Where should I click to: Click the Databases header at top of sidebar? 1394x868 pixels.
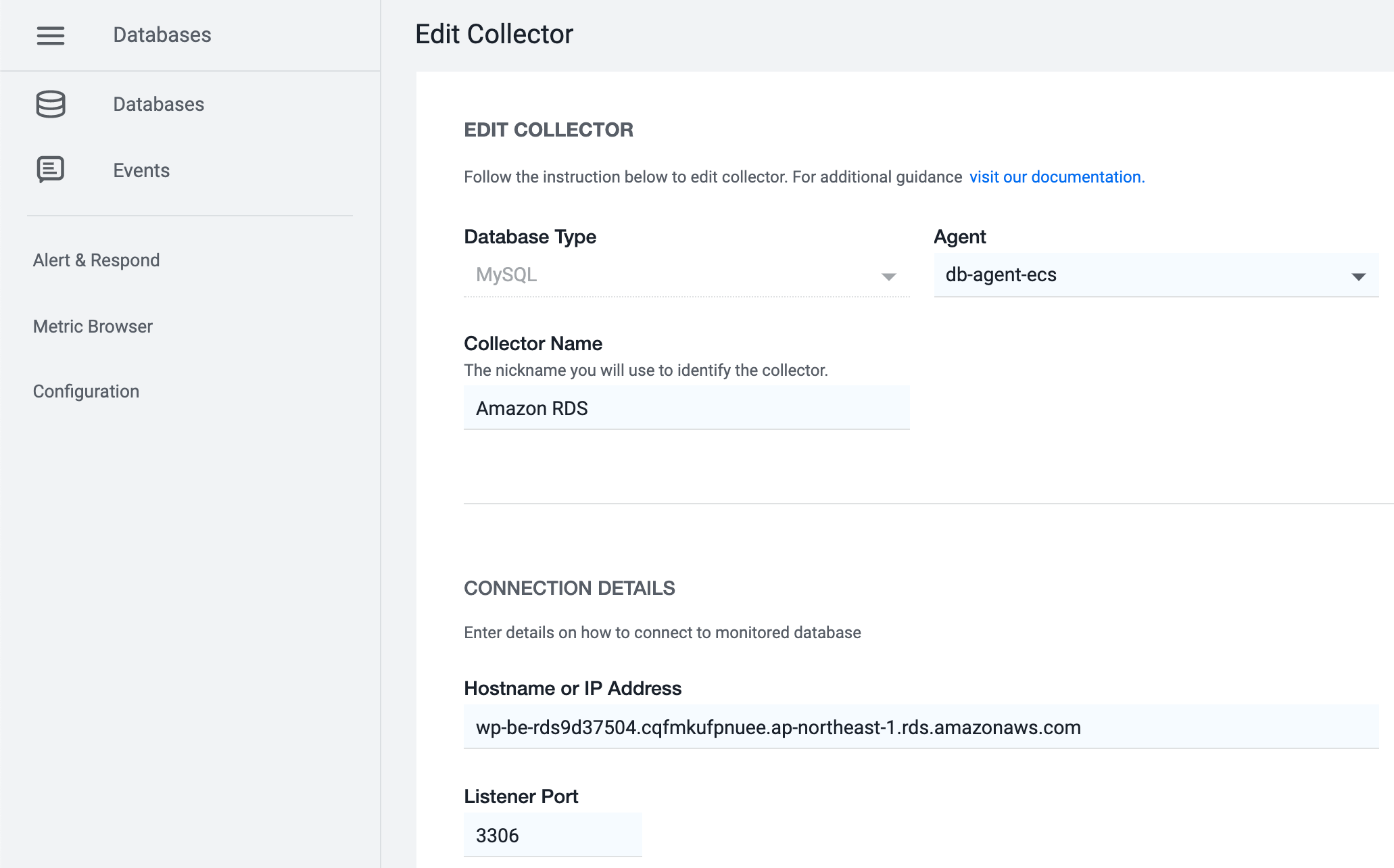162,34
